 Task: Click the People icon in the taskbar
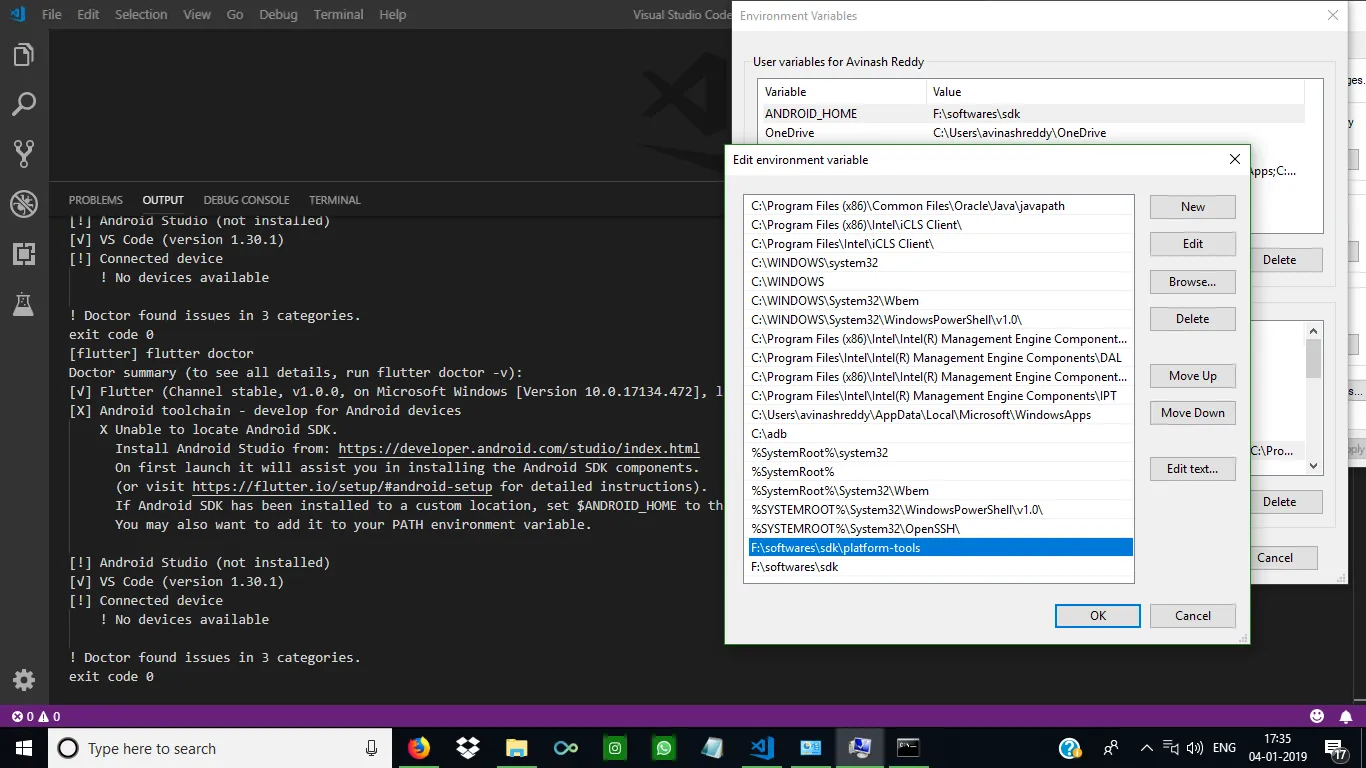[x=1111, y=748]
